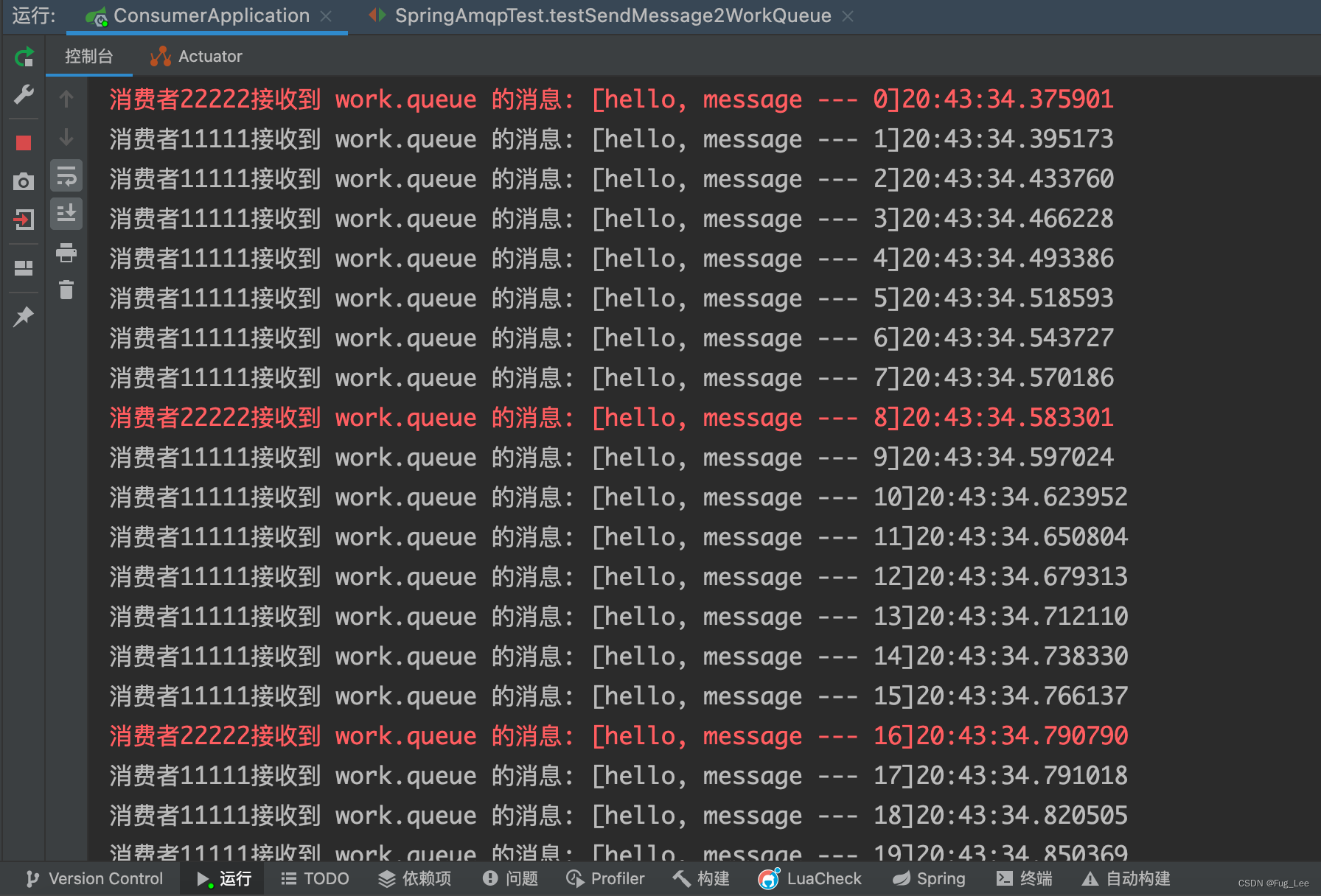Viewport: 1321px width, 896px height.
Task: Click the log line for message 6
Action: (x=611, y=337)
